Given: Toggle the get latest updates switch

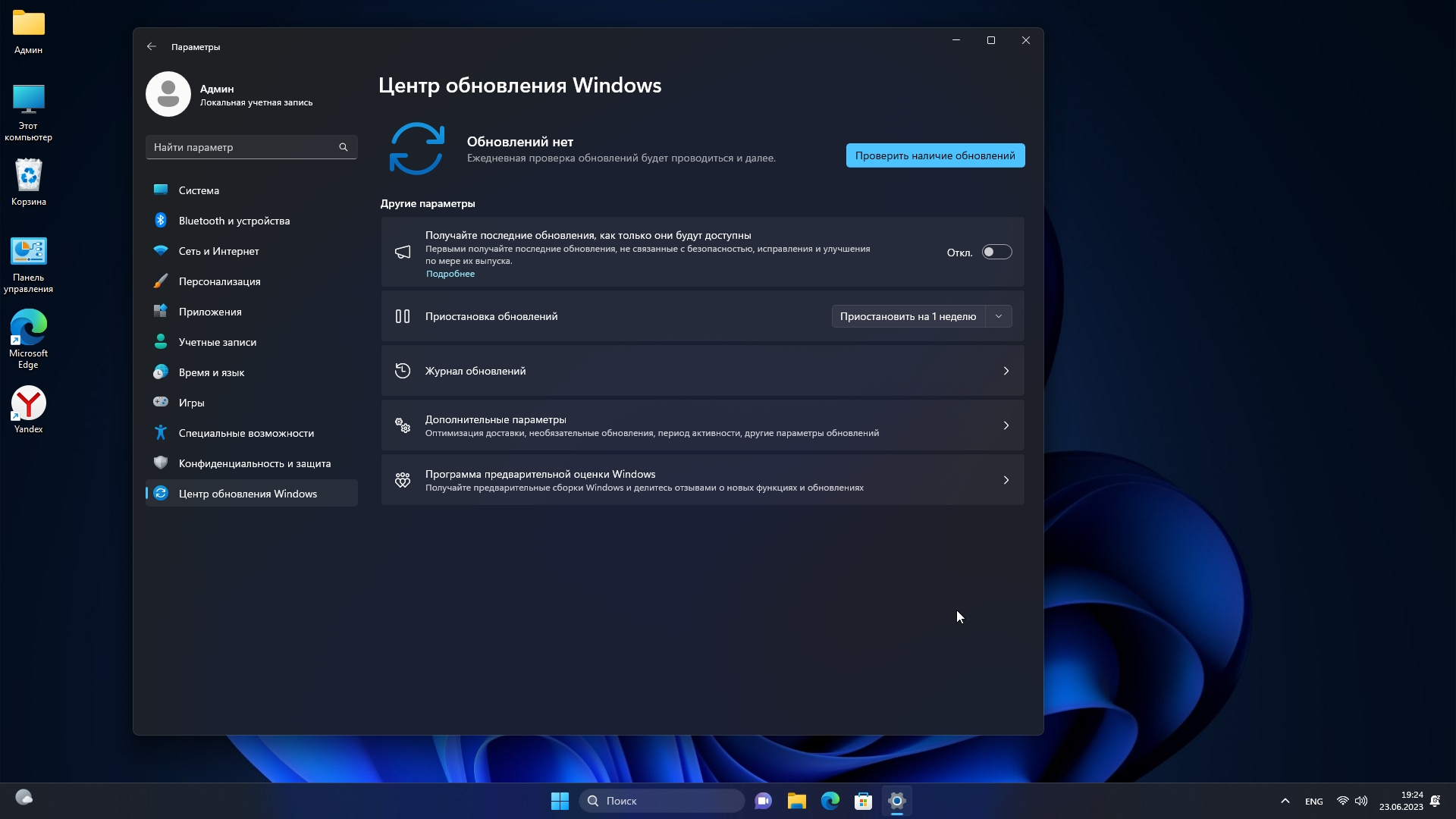Looking at the screenshot, I should [996, 253].
